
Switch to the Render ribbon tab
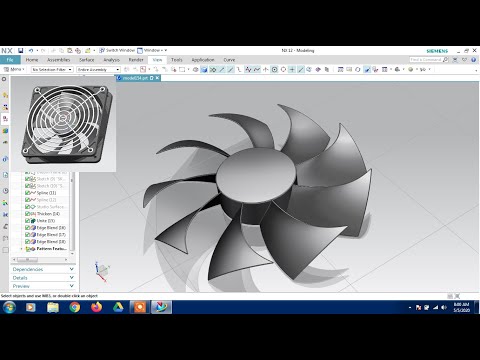click(x=136, y=60)
